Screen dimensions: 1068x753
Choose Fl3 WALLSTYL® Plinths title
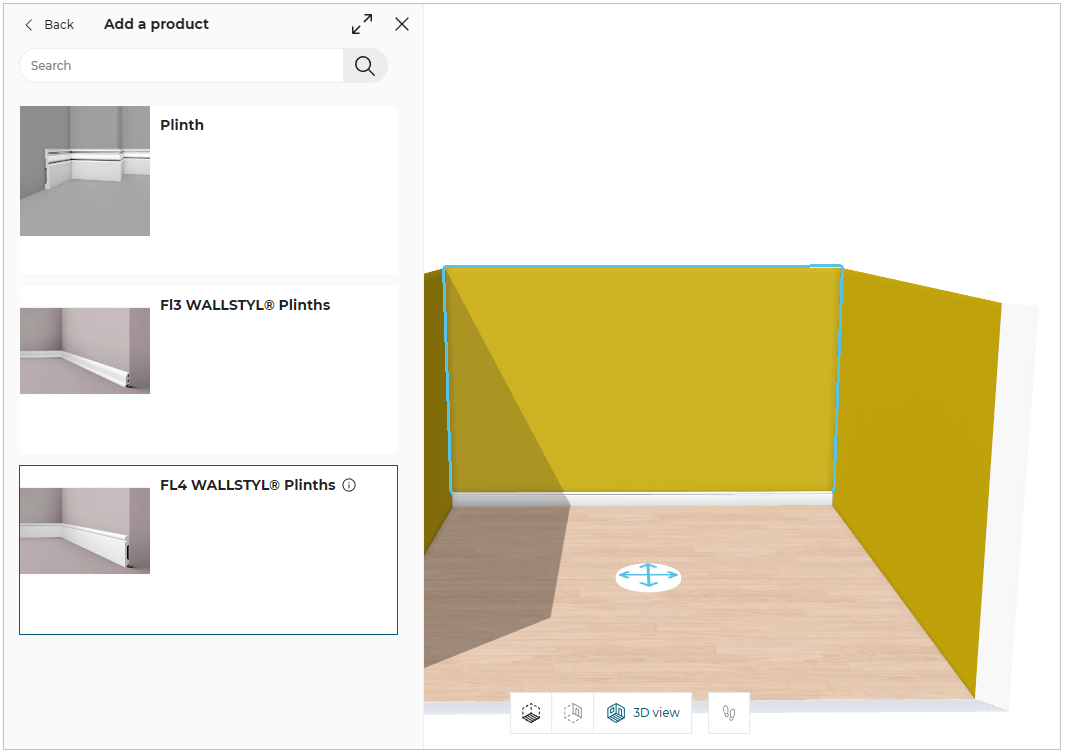point(245,305)
